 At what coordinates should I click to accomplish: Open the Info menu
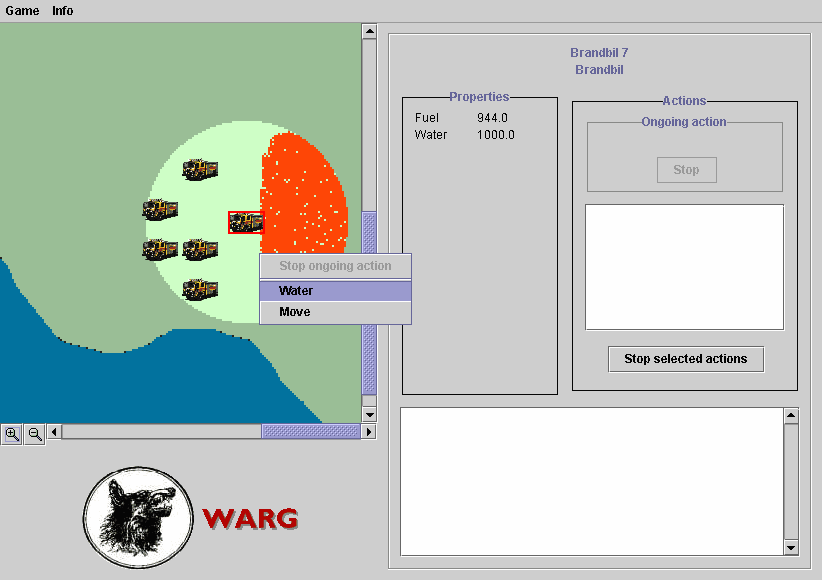(63, 11)
